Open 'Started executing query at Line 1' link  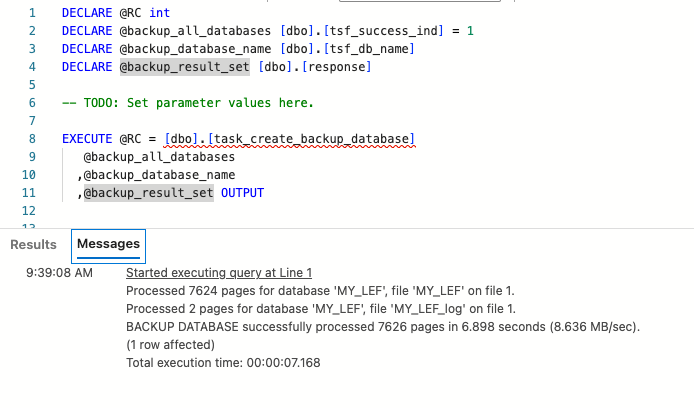click(219, 273)
